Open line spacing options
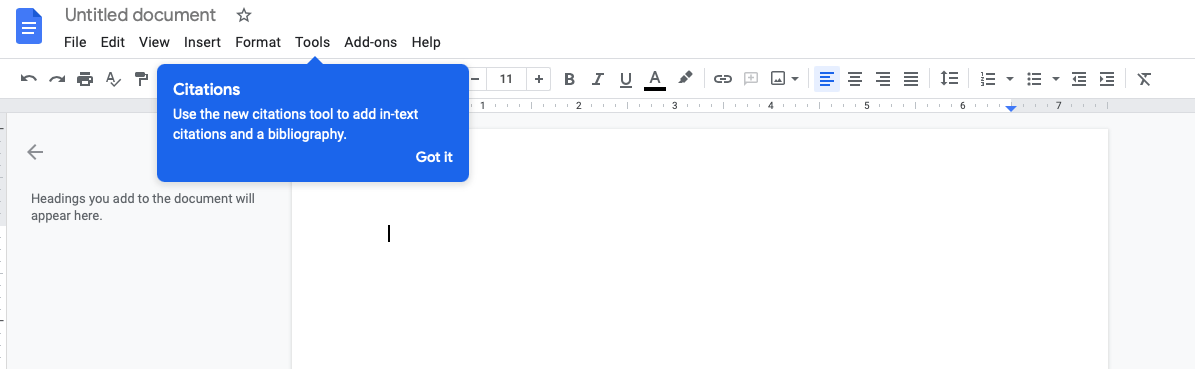The height and width of the screenshot is (369, 1195). 949,79
